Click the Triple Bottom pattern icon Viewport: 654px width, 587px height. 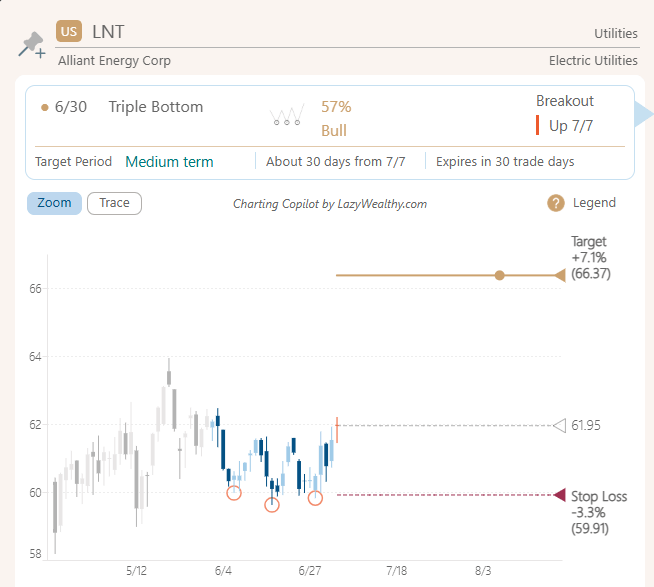click(286, 116)
